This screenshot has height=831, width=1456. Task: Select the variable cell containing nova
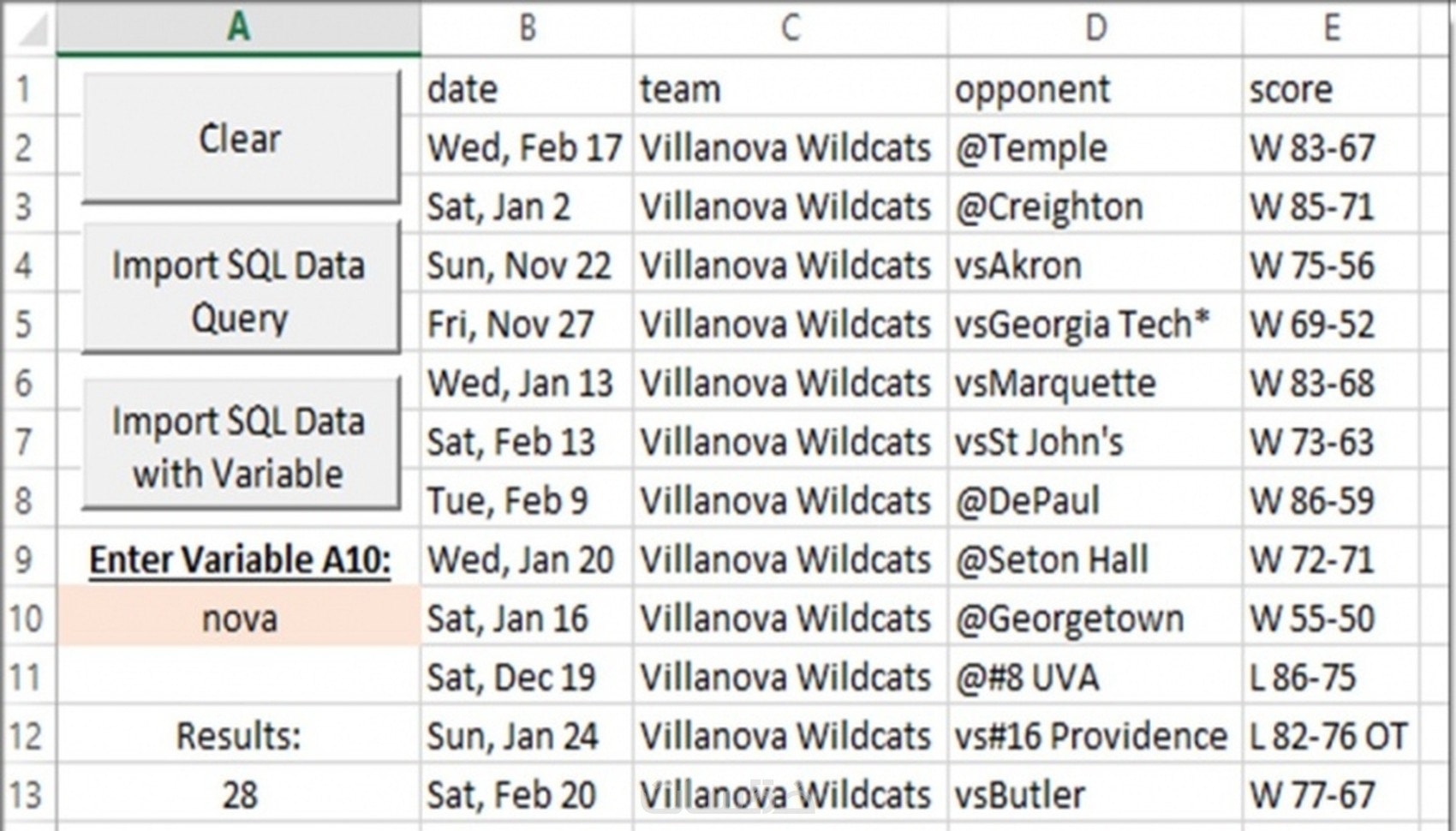pos(239,619)
